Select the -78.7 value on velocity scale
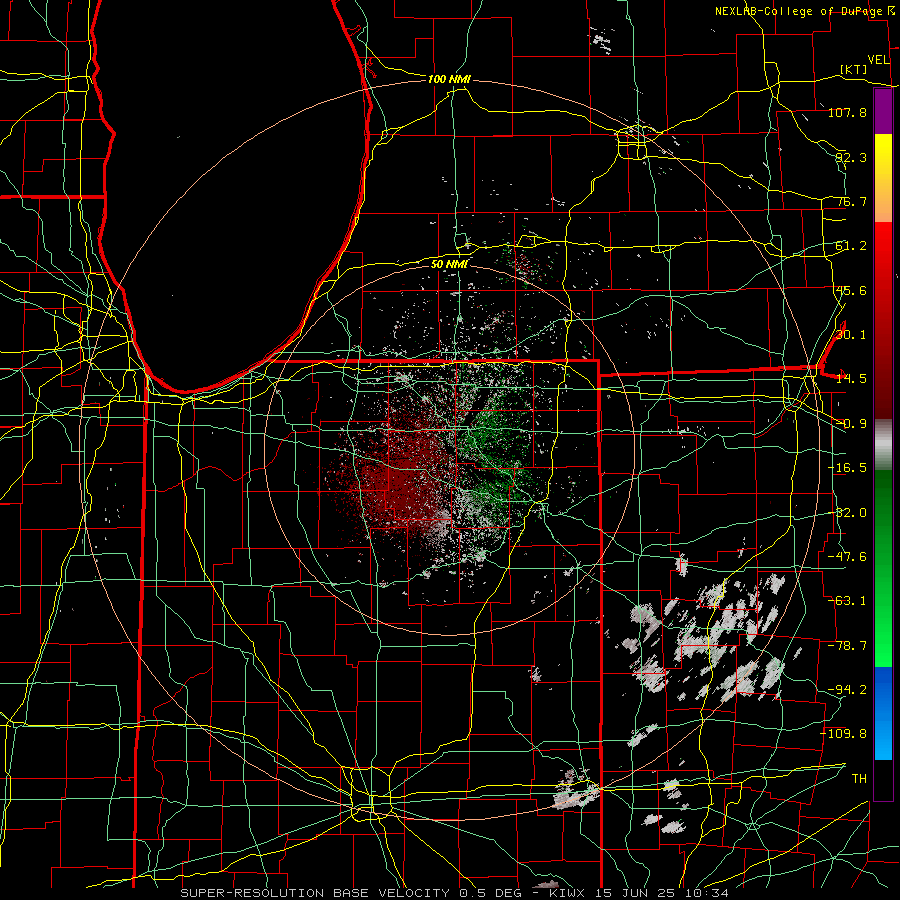 [847, 646]
